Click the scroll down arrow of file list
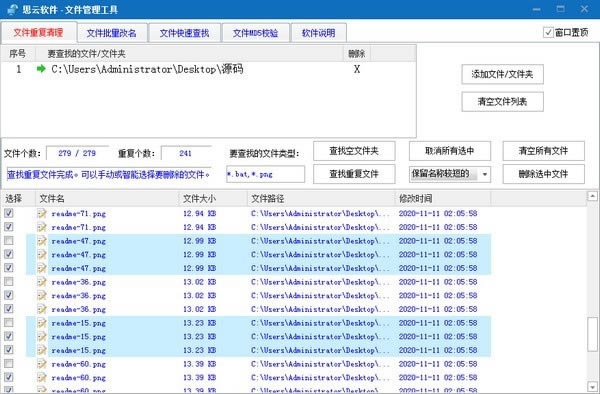The width and height of the screenshot is (600, 394). (x=592, y=386)
